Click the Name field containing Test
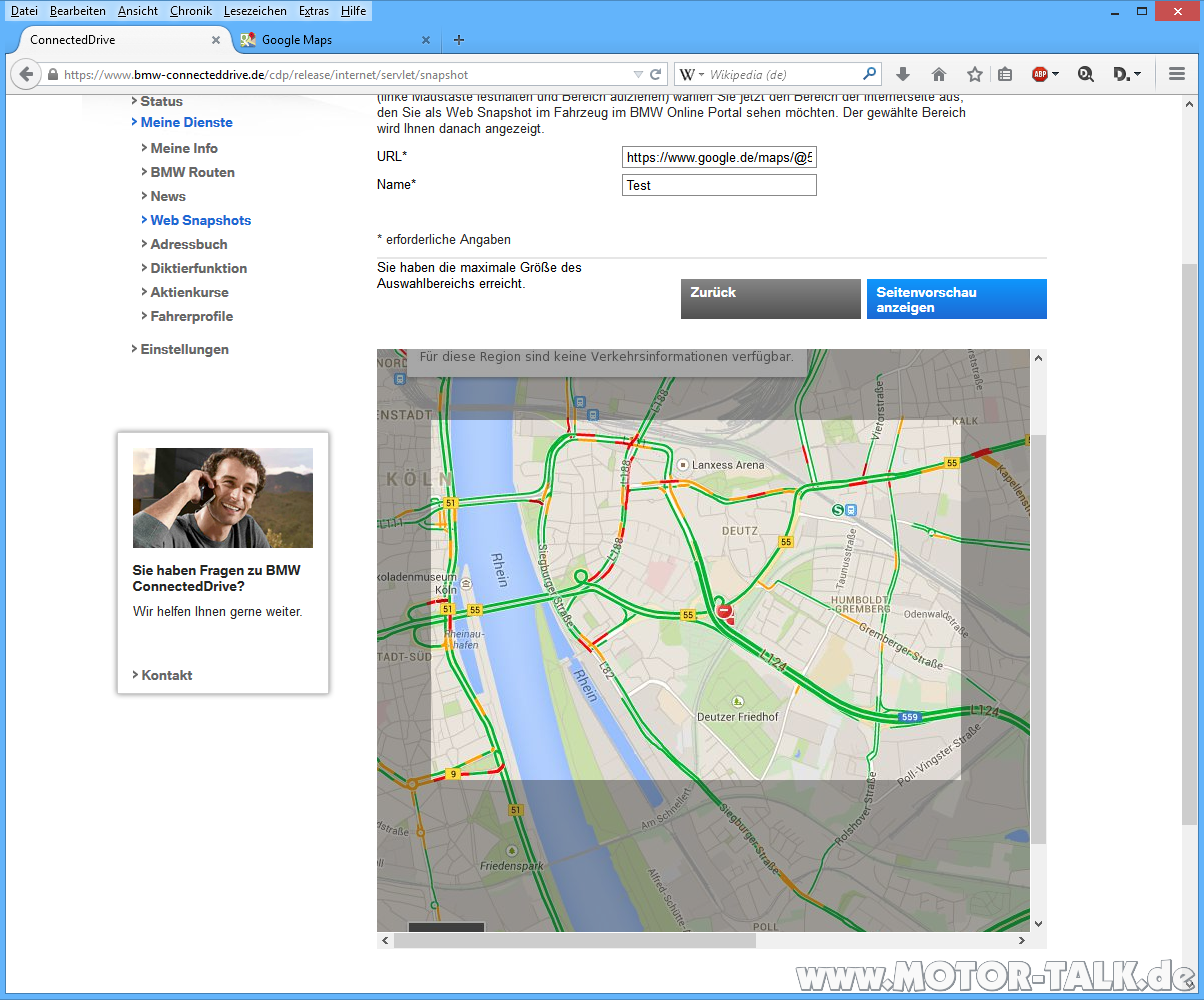The width and height of the screenshot is (1204, 1000). [719, 185]
